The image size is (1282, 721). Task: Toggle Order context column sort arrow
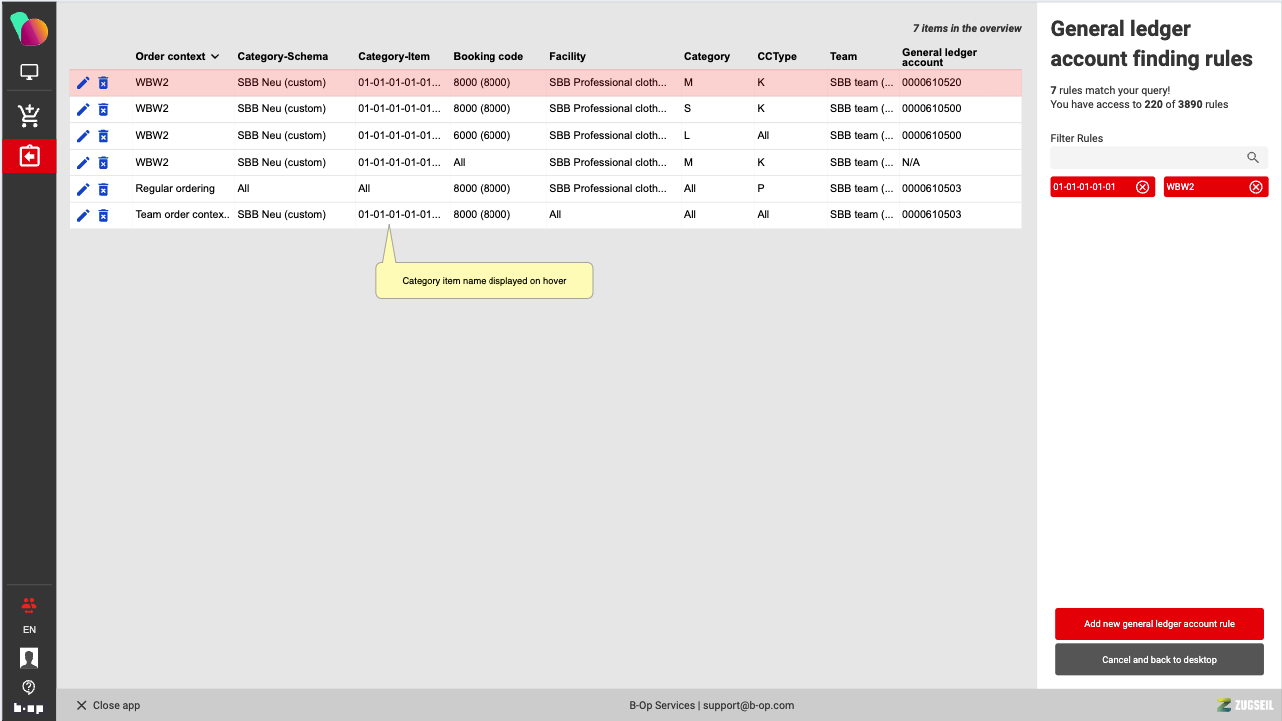click(x=215, y=57)
